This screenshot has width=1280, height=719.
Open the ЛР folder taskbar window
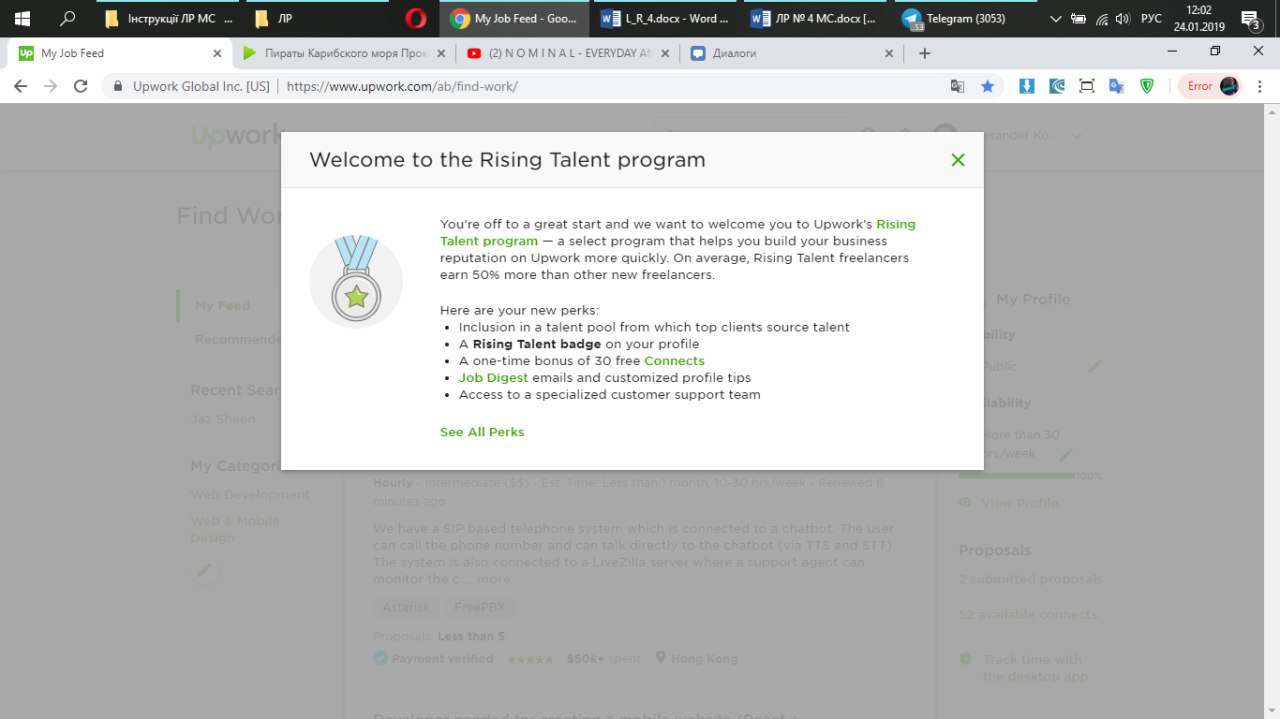(318, 18)
